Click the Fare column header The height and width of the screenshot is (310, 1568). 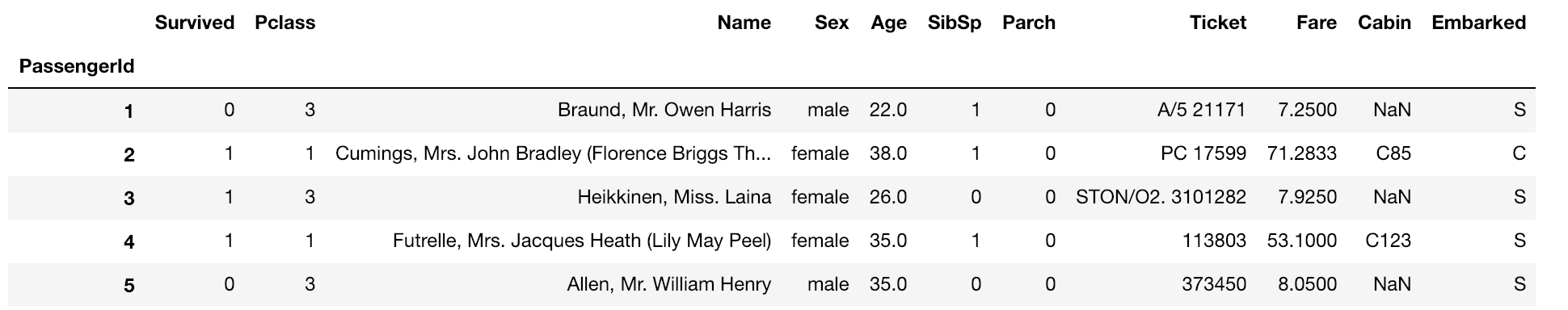point(1317,23)
